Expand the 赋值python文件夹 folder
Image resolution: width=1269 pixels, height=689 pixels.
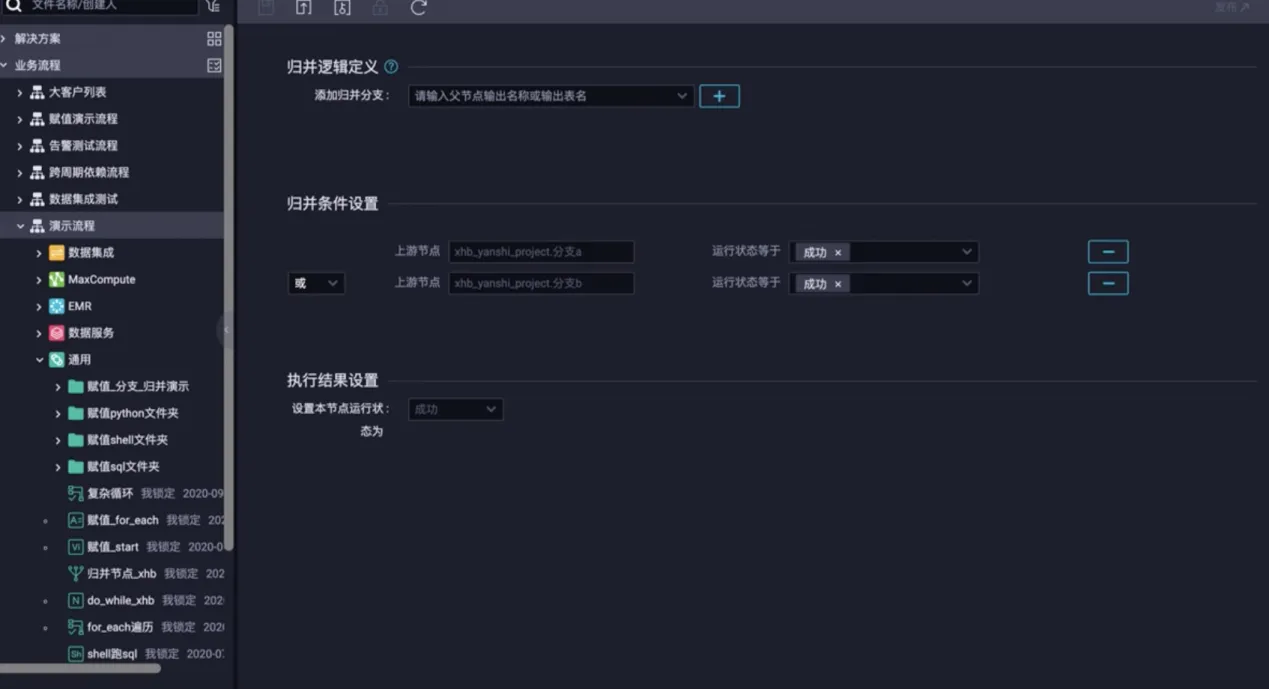(58, 413)
